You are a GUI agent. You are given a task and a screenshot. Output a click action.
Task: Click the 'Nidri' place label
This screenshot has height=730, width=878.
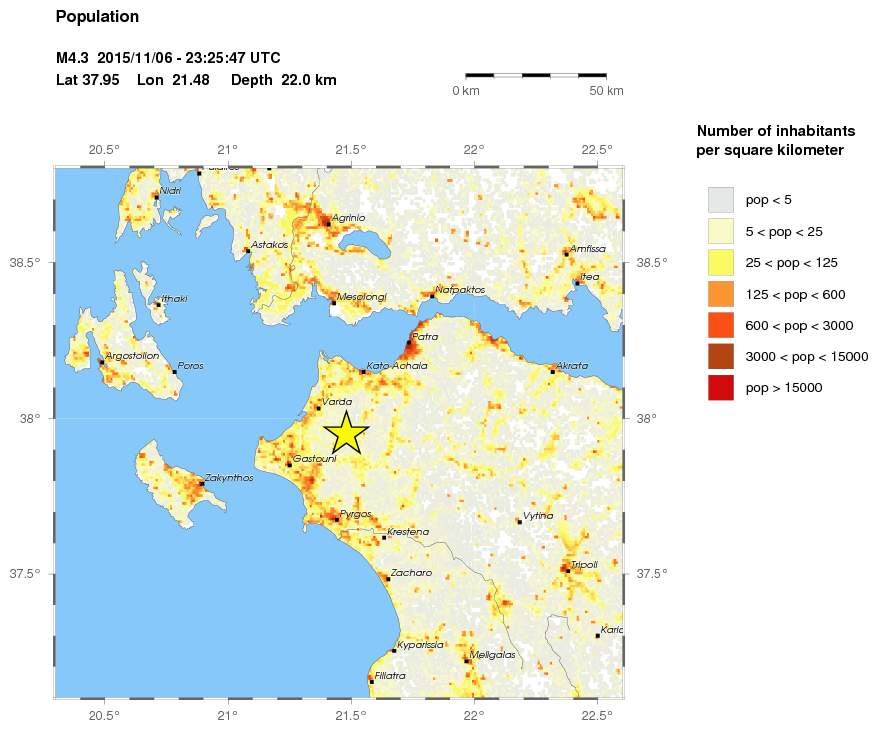pos(170,191)
